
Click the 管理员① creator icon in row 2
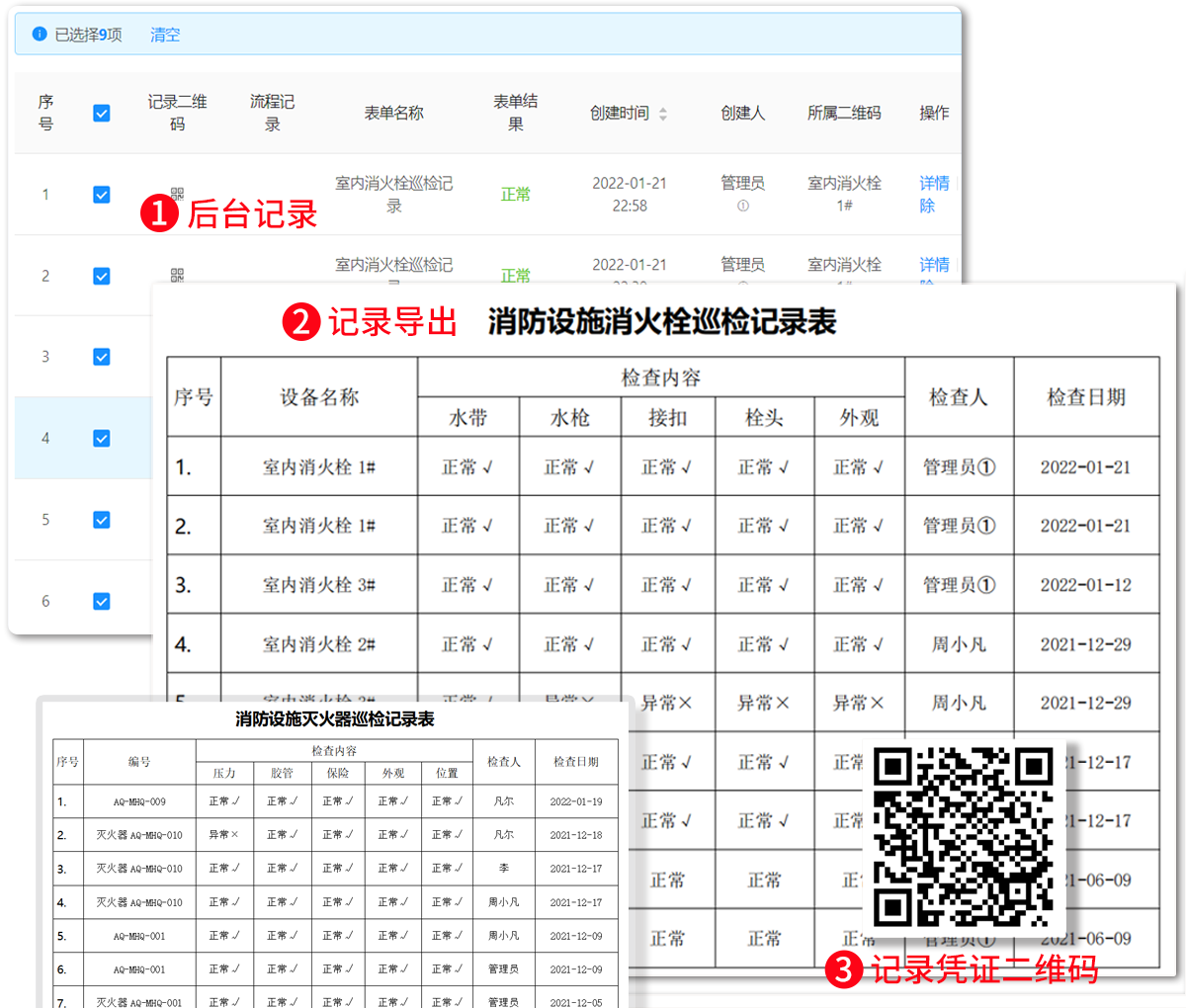743,282
